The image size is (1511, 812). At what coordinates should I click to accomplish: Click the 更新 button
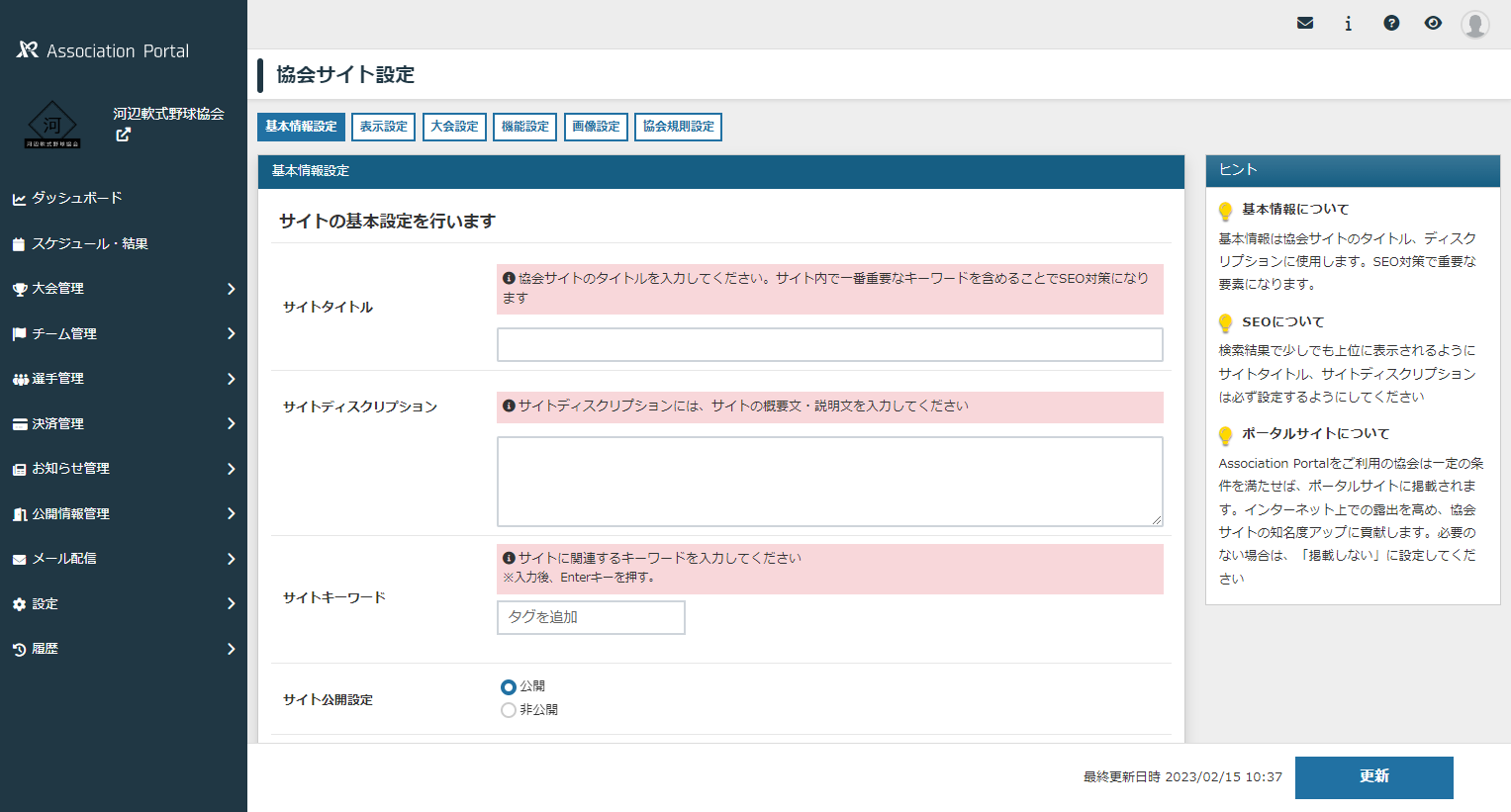pyautogui.click(x=1373, y=777)
